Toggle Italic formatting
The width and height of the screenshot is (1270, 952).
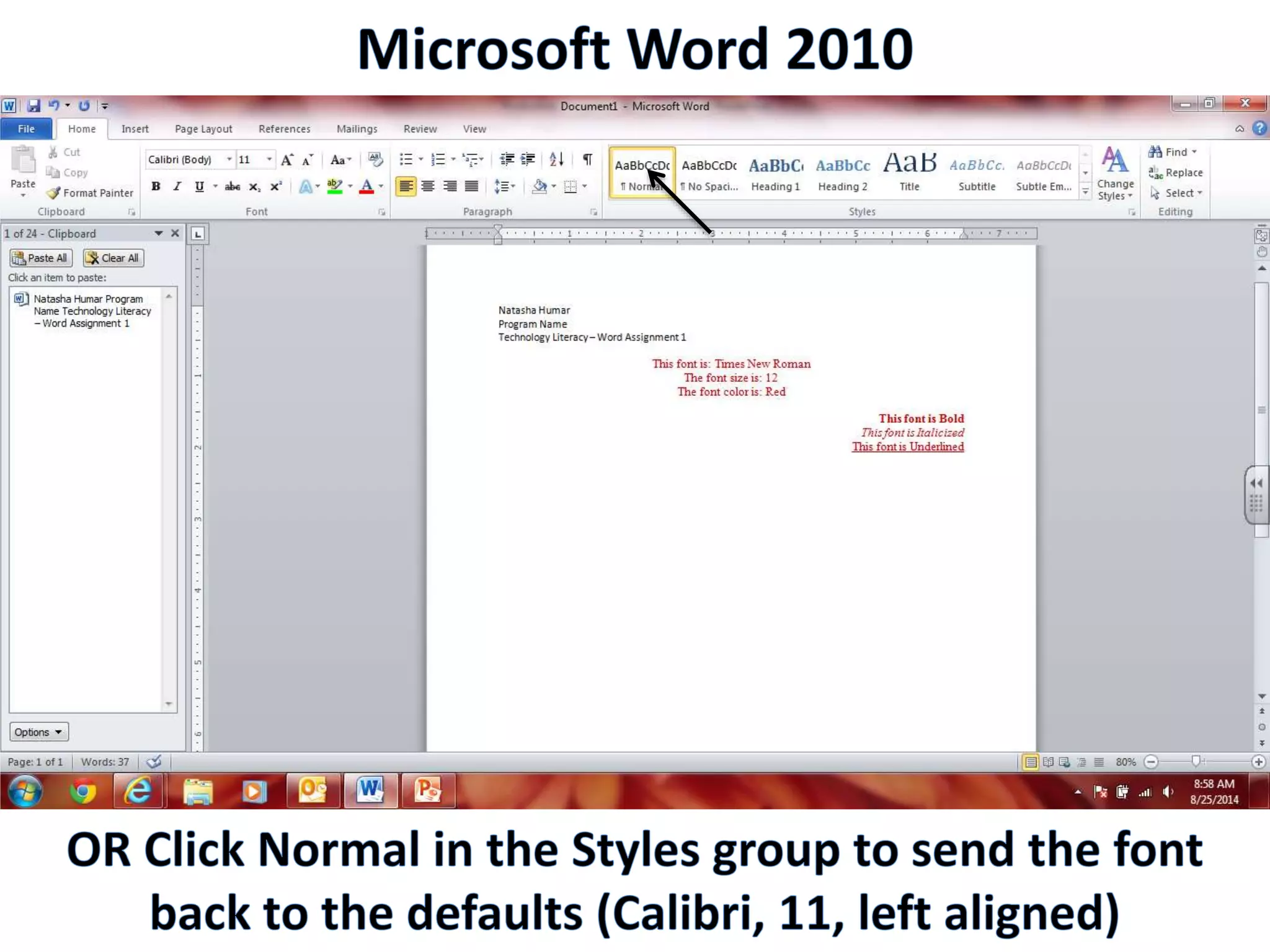[177, 187]
